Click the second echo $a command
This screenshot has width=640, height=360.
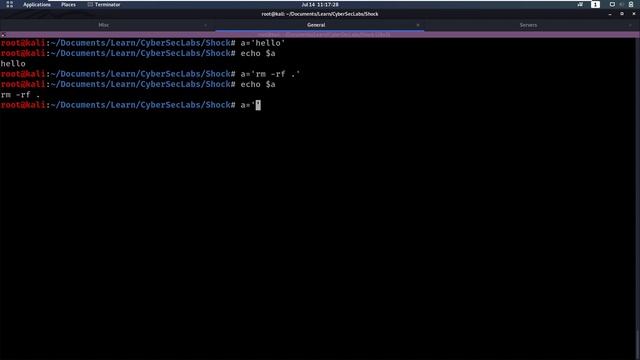[x=258, y=84]
